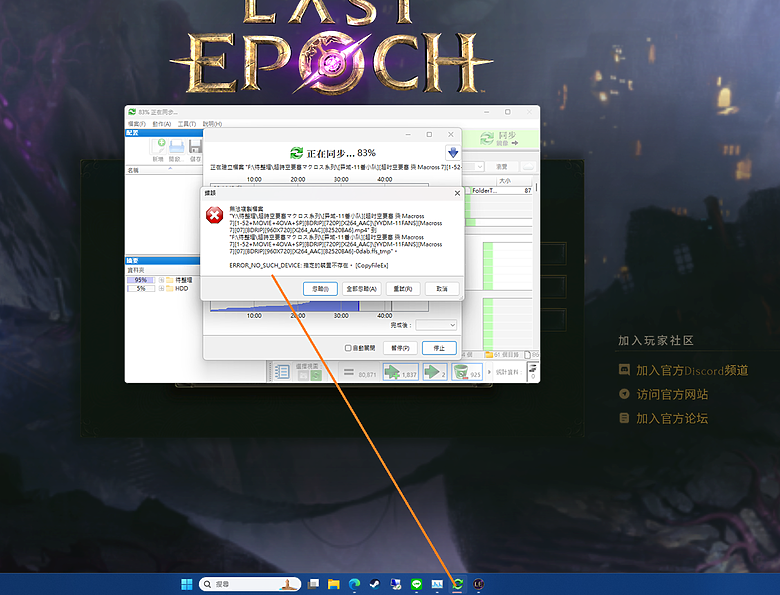Open the 動作(A) Actions menu
Viewport: 780px width, 595px height.
(x=162, y=124)
